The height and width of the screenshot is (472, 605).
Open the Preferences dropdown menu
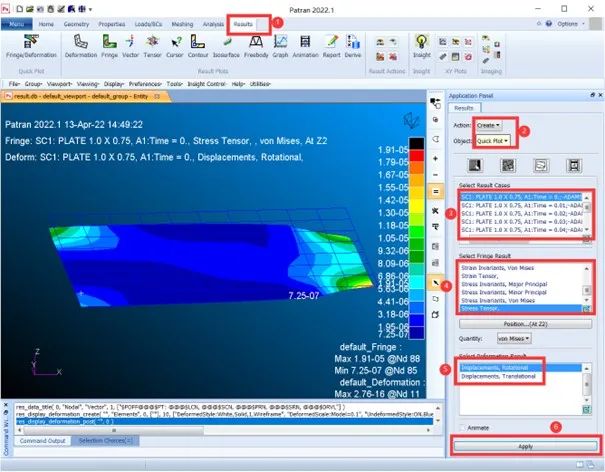click(145, 84)
